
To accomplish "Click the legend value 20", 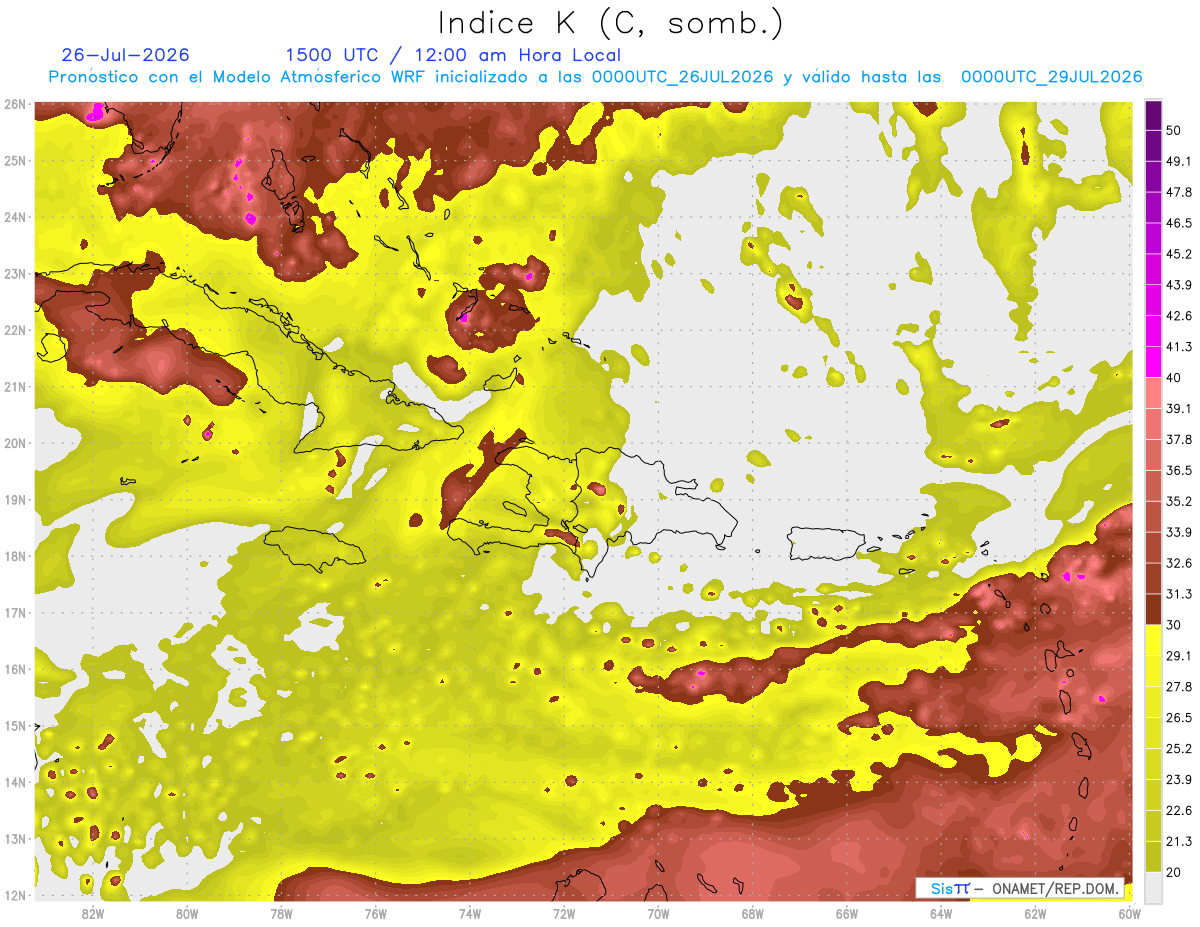I will pyautogui.click(x=1174, y=873).
